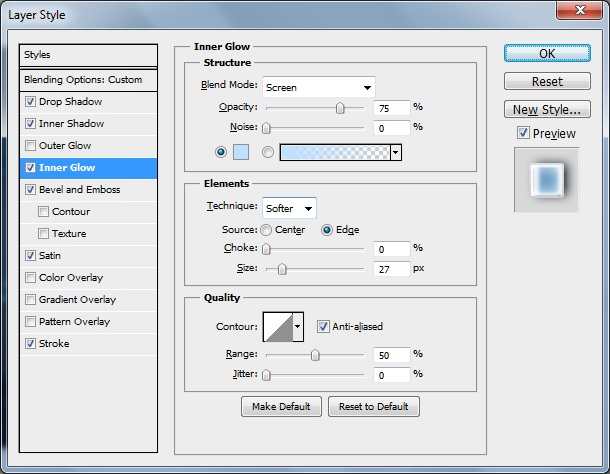Set Source to Center

tap(266, 230)
